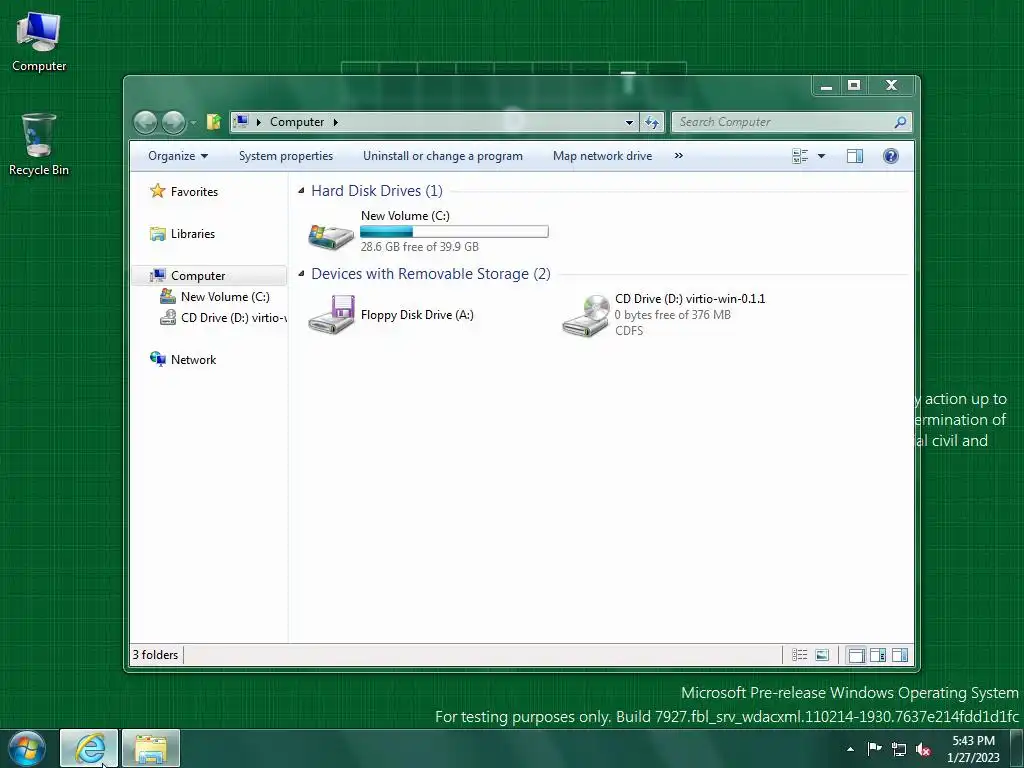Toggle the preview pane toolbar button
The width and height of the screenshot is (1024, 768).
click(x=854, y=156)
